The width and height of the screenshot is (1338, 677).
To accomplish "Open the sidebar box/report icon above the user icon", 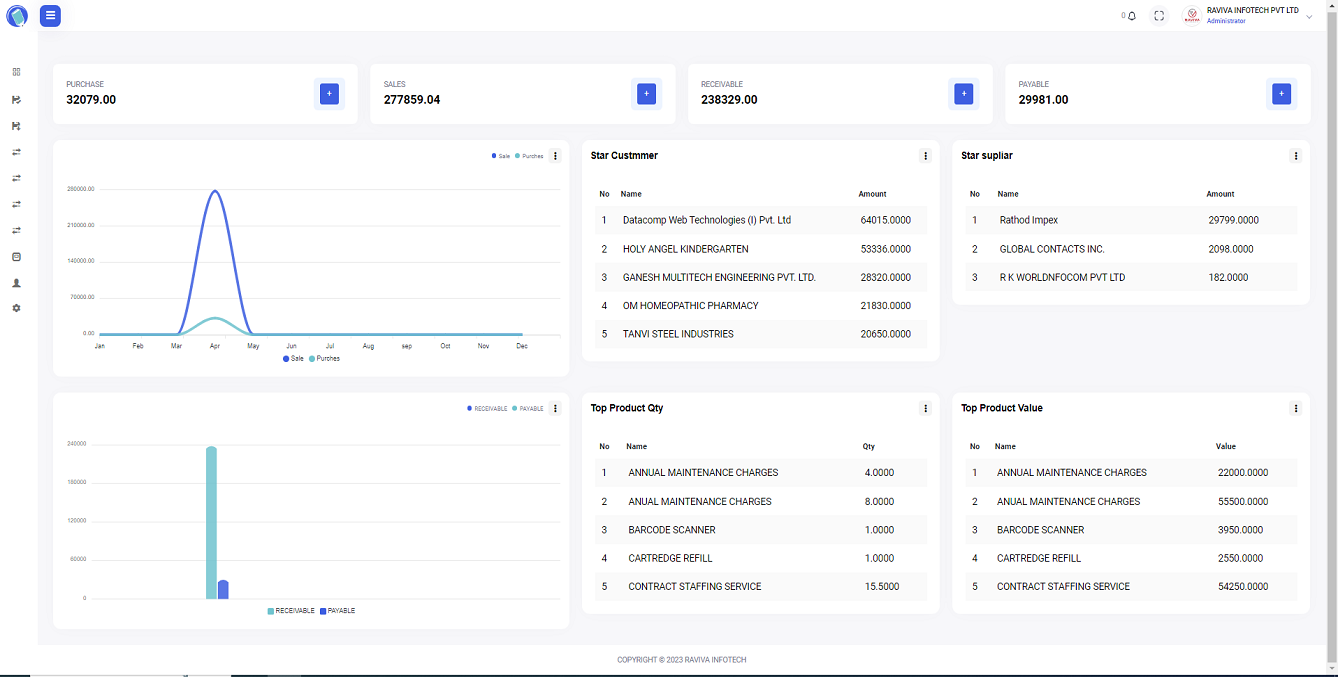I will point(16,257).
